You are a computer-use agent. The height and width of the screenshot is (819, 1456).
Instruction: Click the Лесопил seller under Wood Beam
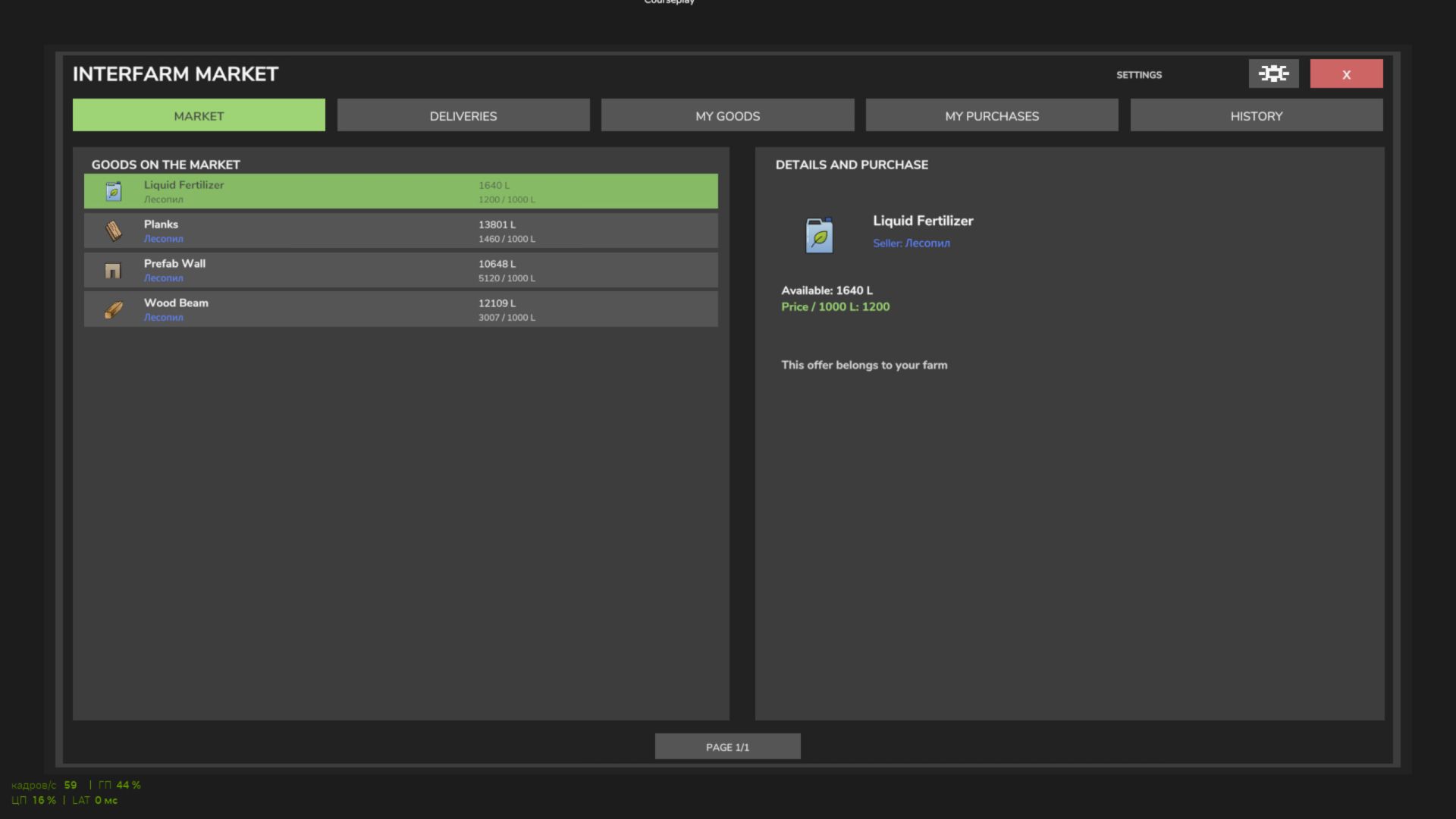pyautogui.click(x=163, y=318)
